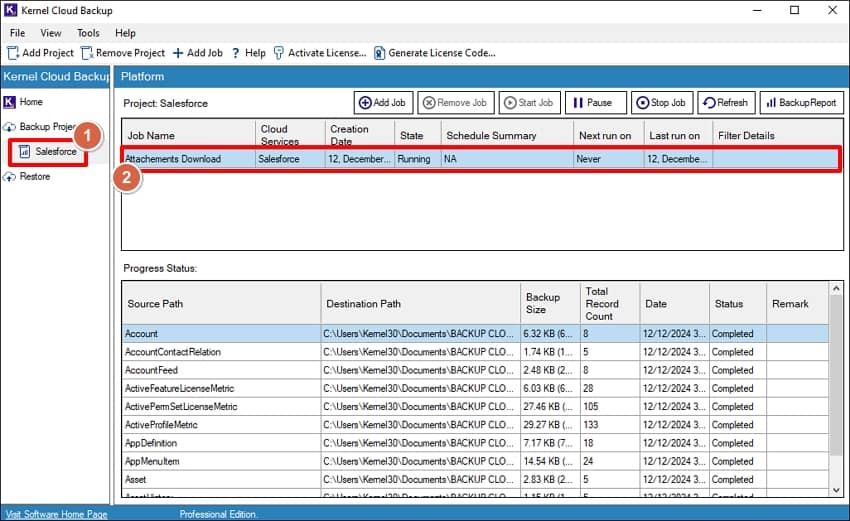Click the Destination Path column header
850x521 pixels.
click(x=421, y=304)
